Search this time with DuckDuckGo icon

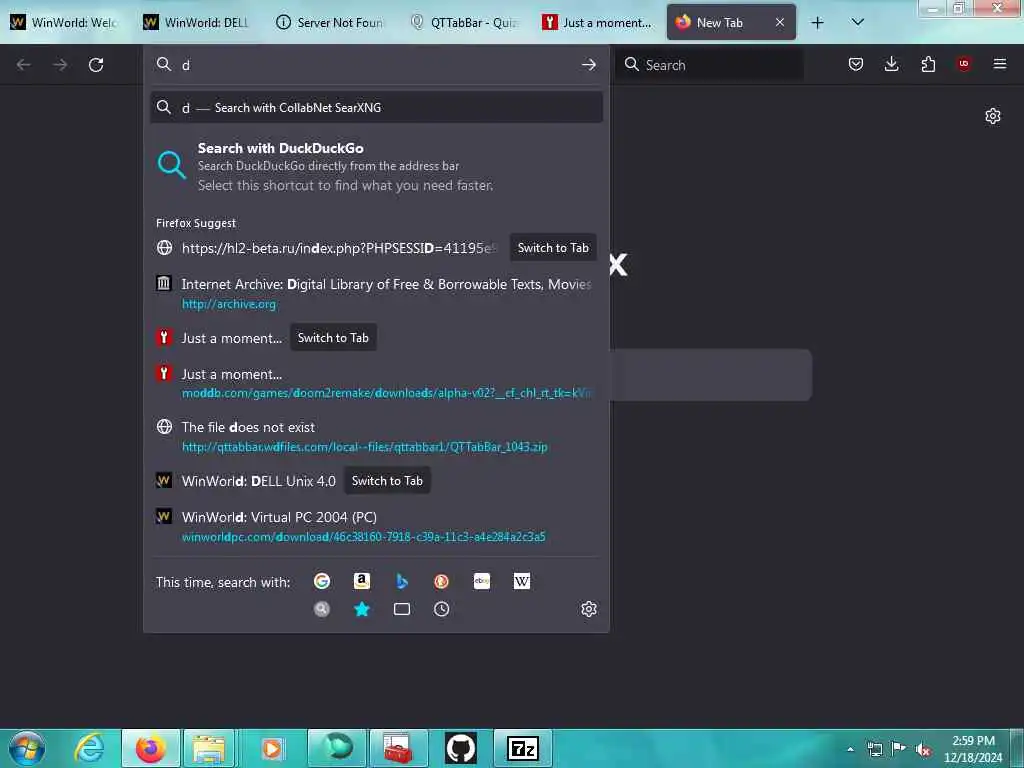coord(441,581)
